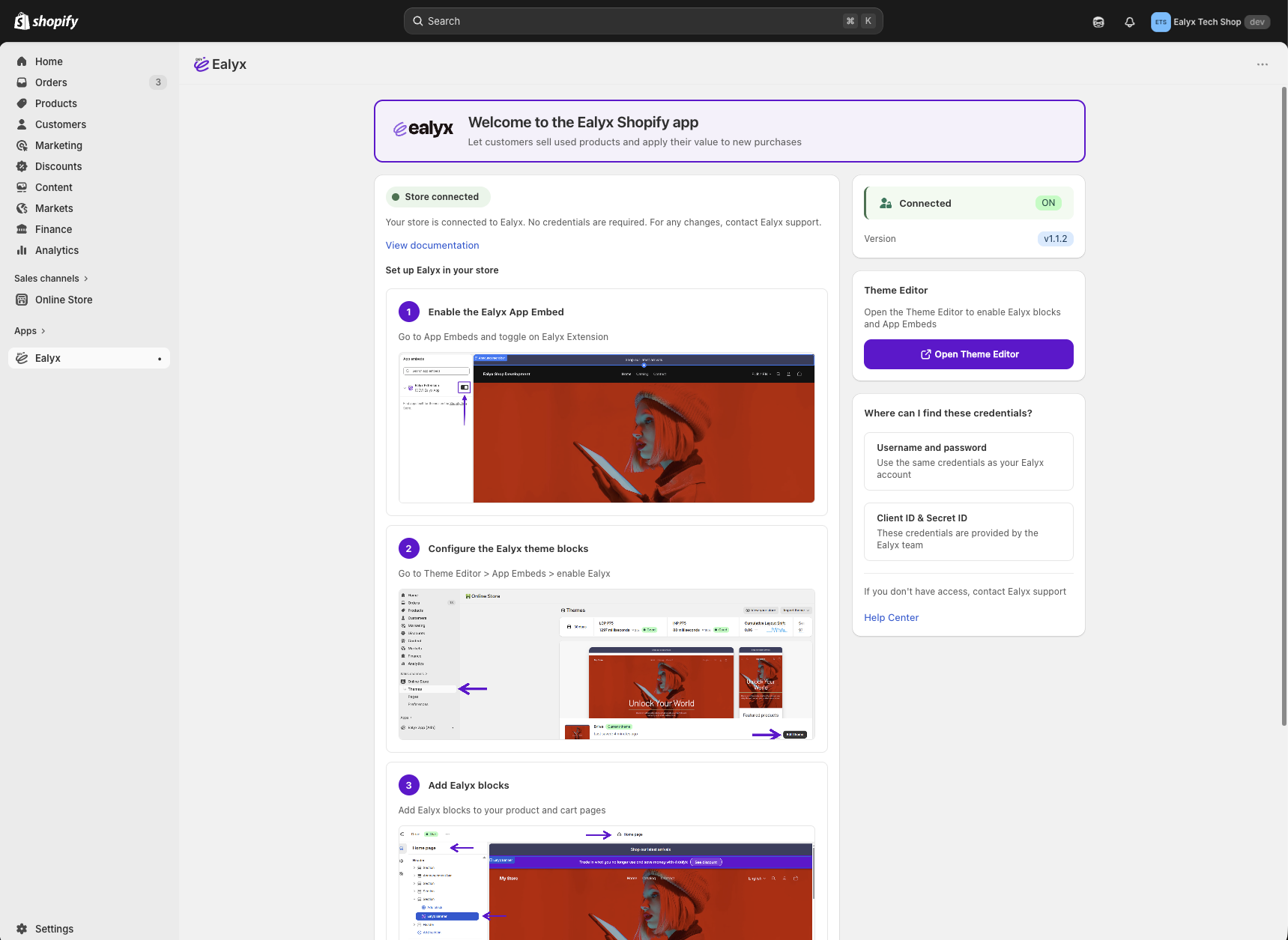Navigate to Online Store channel

click(64, 300)
